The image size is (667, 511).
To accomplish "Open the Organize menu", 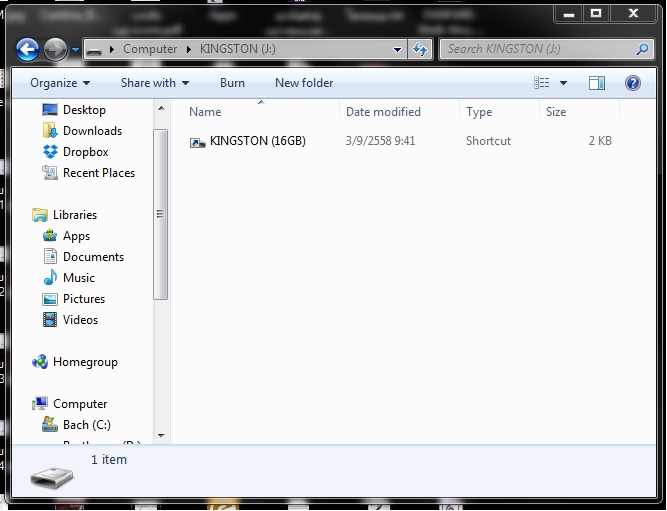I will coord(60,83).
